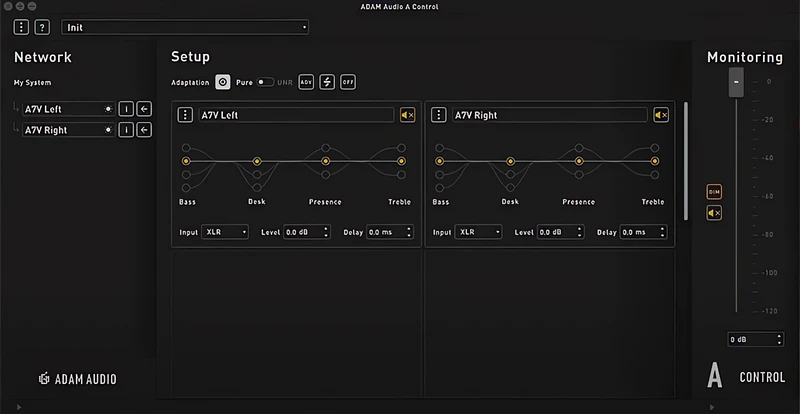Screen dimensions: 800x414
Task: Select the A7V Right name field in Network
Action: click(x=68, y=130)
